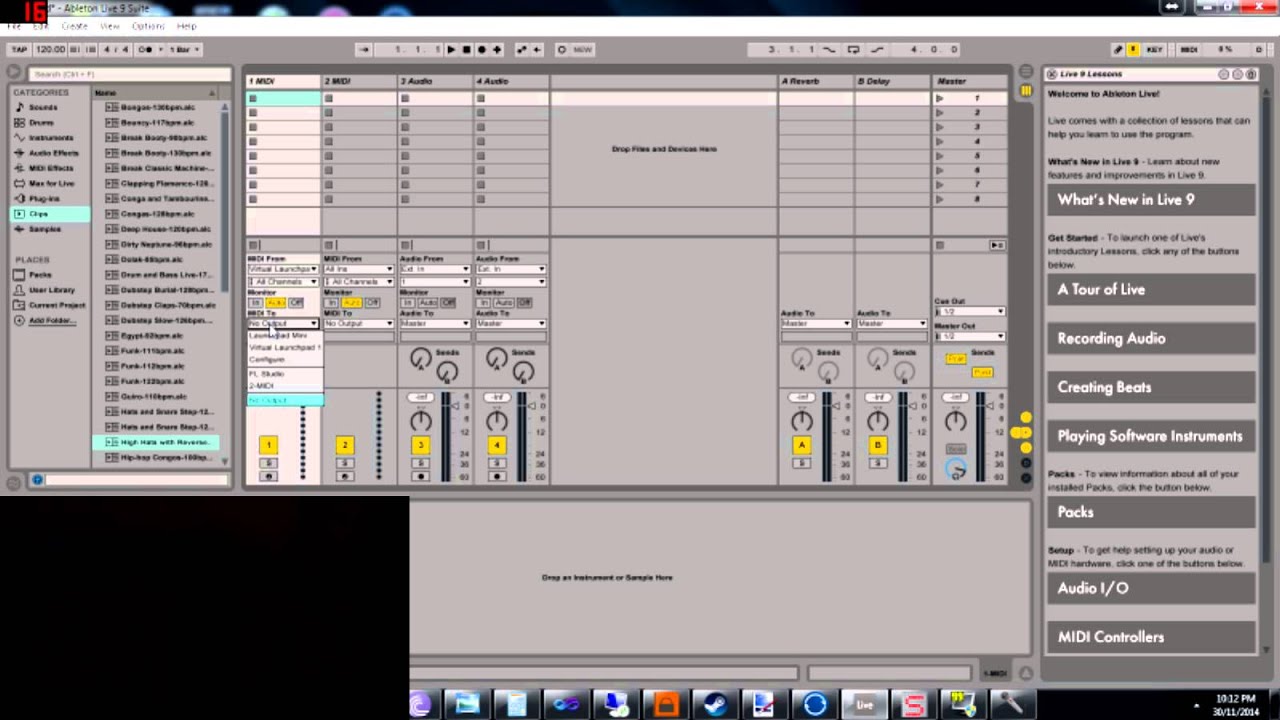Image resolution: width=1280 pixels, height=720 pixels.
Task: Open track 2 MIDI To dropdown
Action: coord(359,324)
